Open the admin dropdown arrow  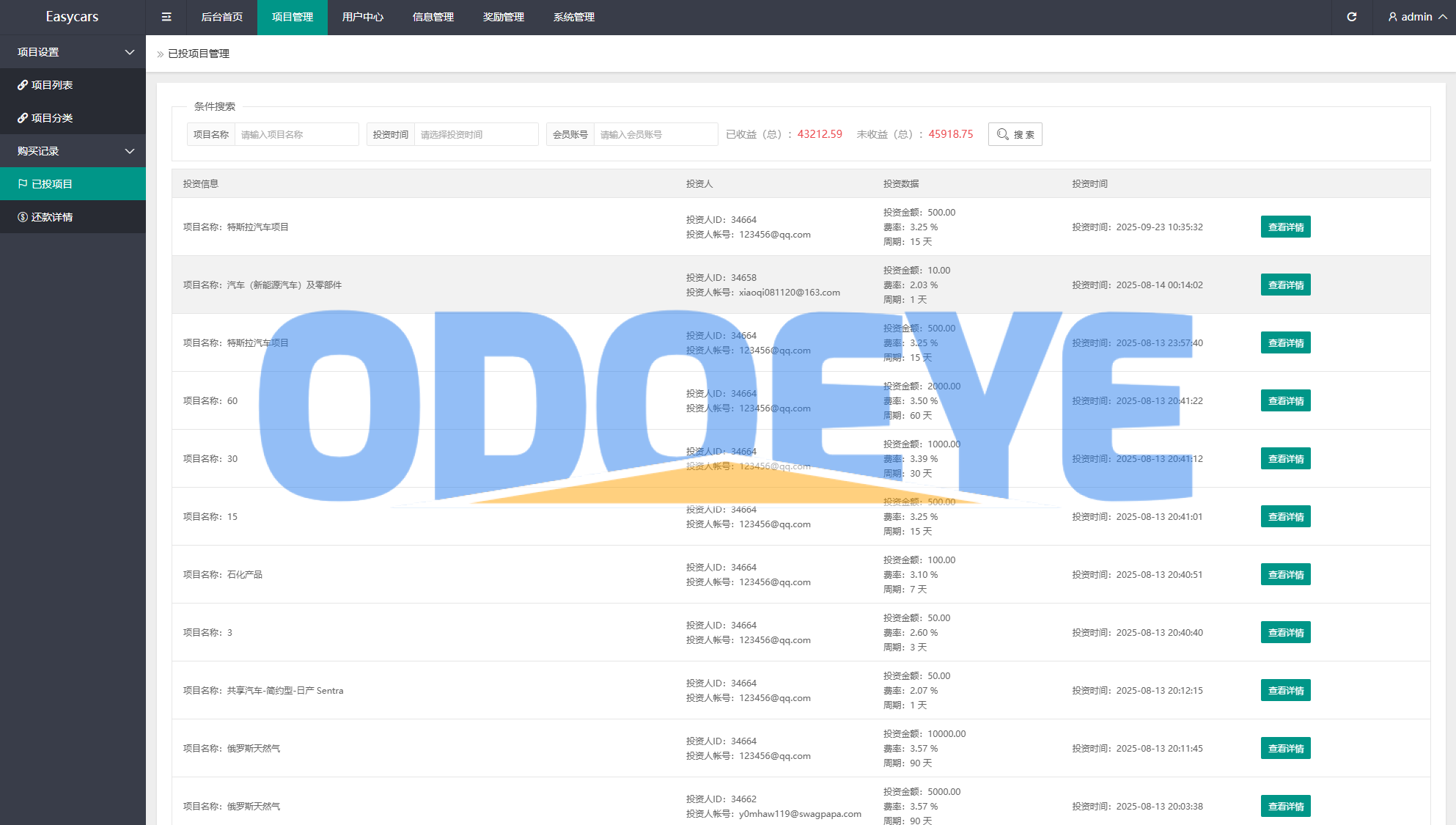(1443, 17)
